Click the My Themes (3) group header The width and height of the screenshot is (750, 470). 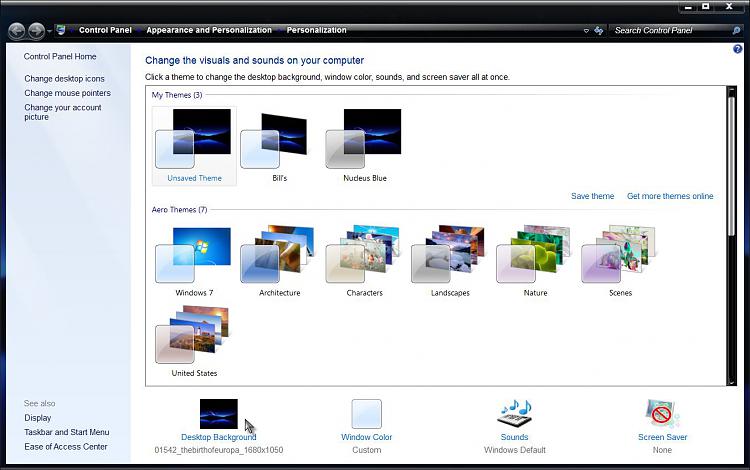[x=177, y=95]
